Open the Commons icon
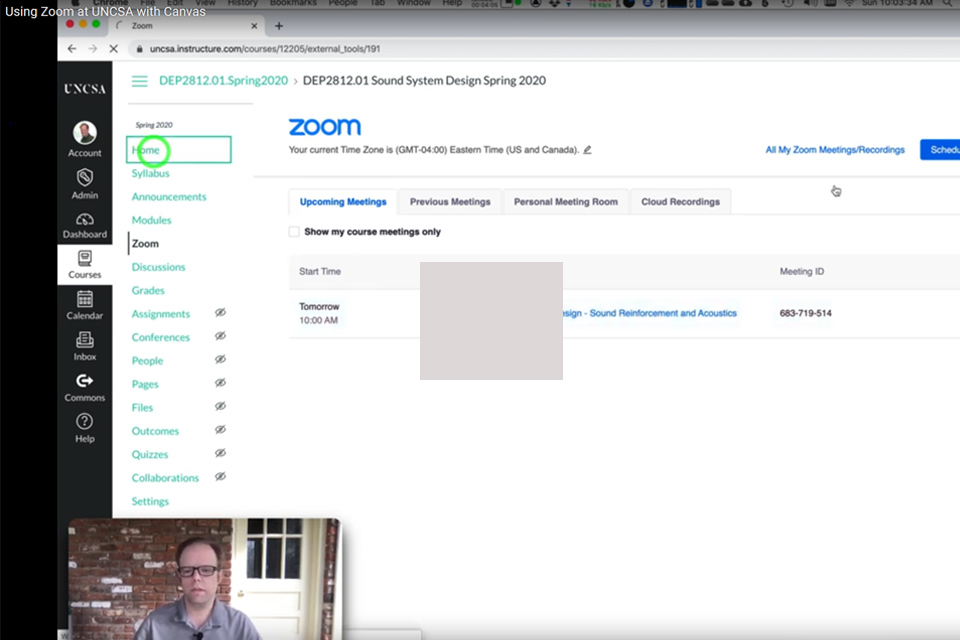The width and height of the screenshot is (960, 640). [x=85, y=381]
